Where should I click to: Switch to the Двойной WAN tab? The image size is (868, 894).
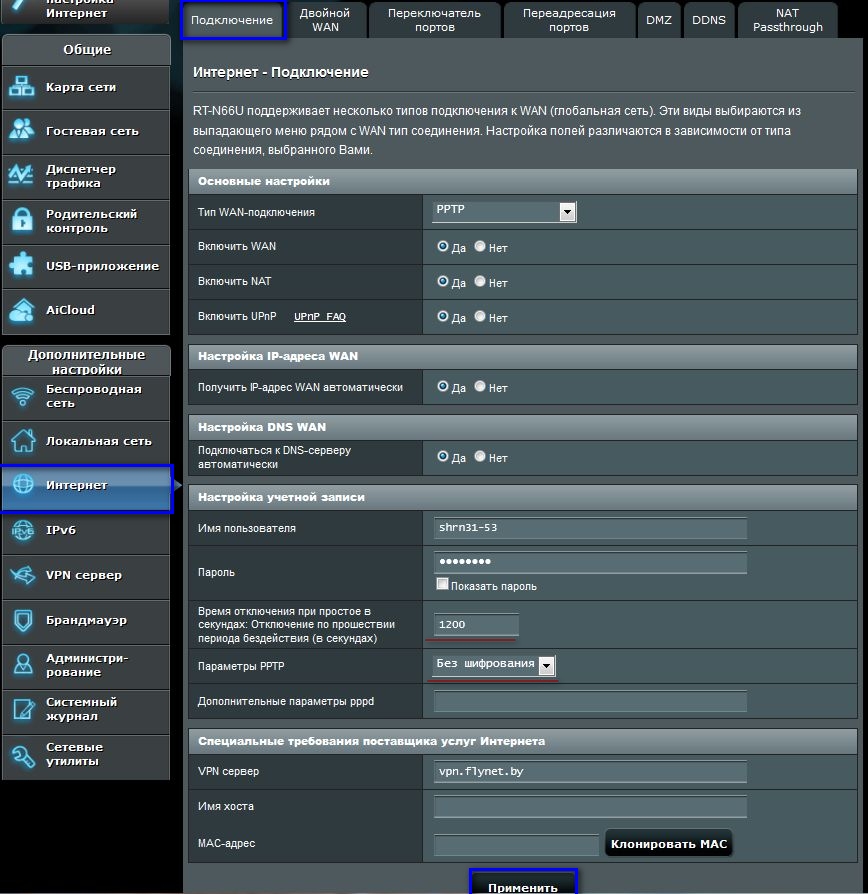click(x=325, y=20)
